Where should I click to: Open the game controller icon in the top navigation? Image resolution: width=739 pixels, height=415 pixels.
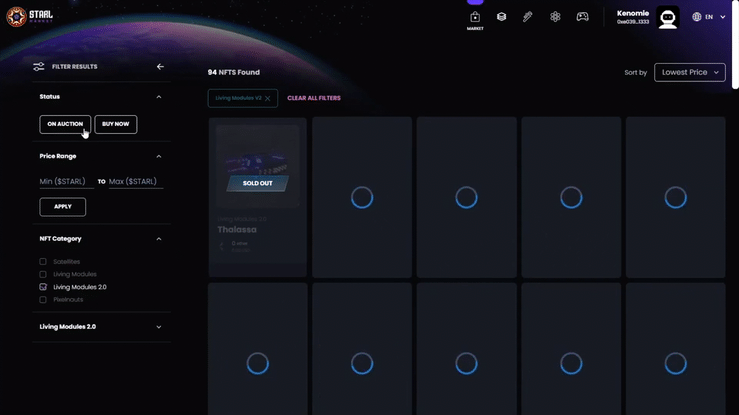pos(583,17)
